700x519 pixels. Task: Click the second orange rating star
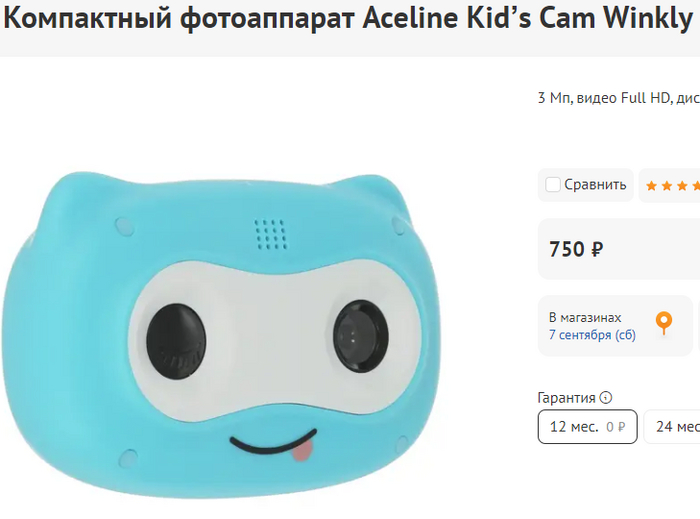point(667,186)
